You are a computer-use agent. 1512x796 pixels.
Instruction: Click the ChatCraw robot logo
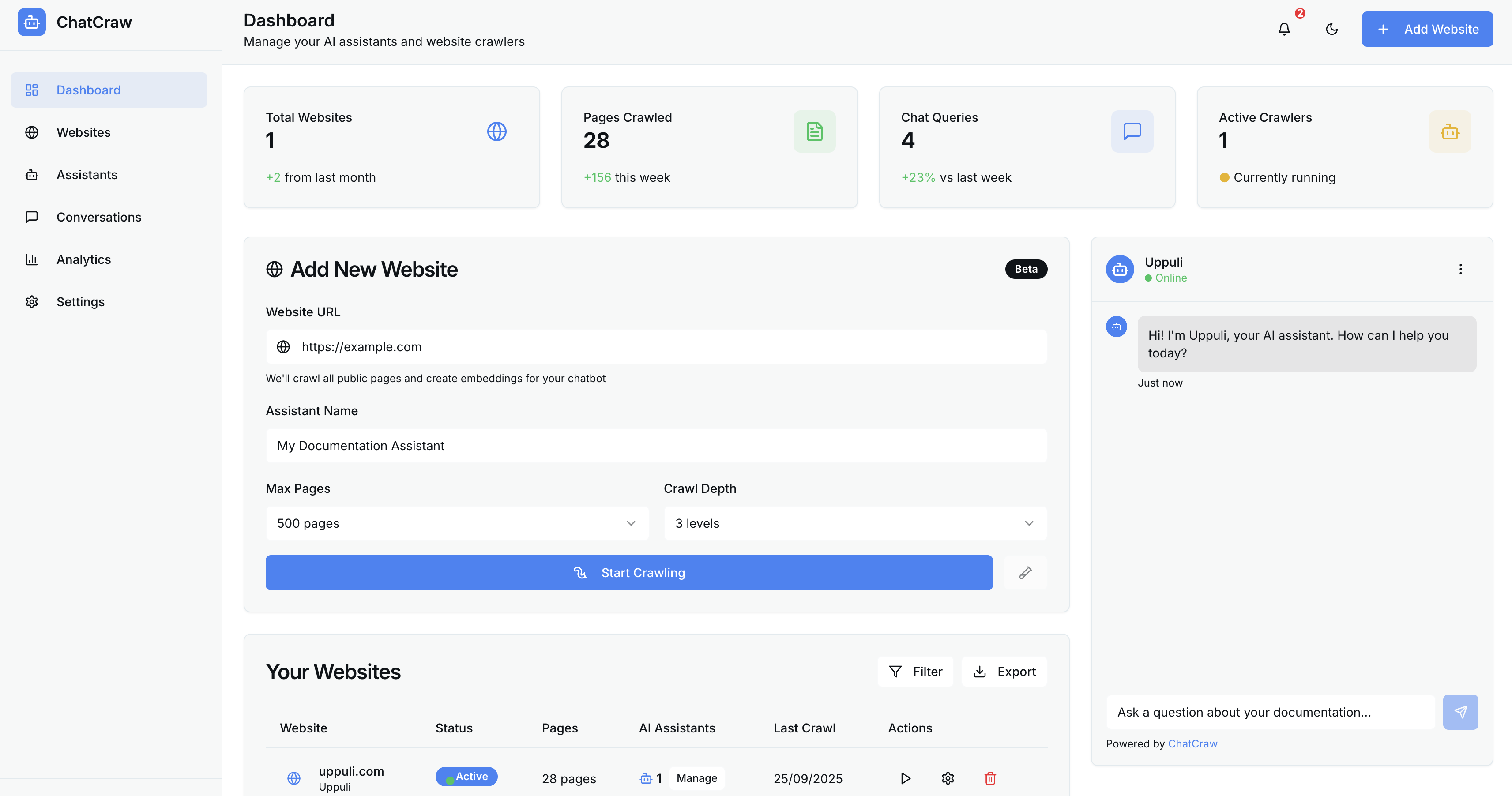click(32, 23)
